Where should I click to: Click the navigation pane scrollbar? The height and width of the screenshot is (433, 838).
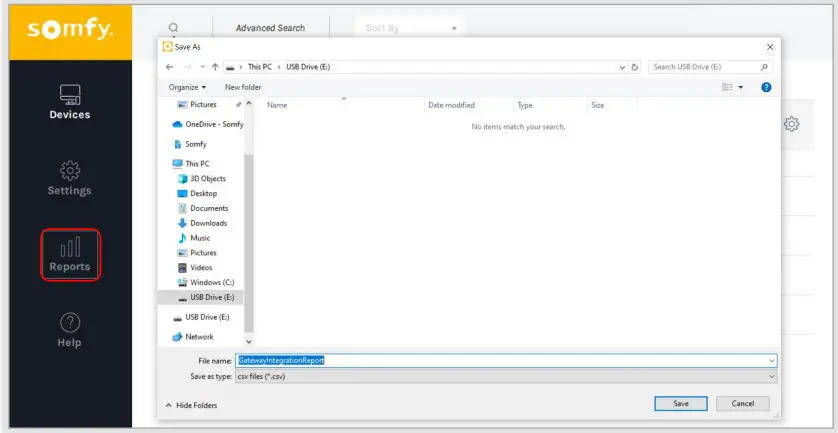pos(249,243)
